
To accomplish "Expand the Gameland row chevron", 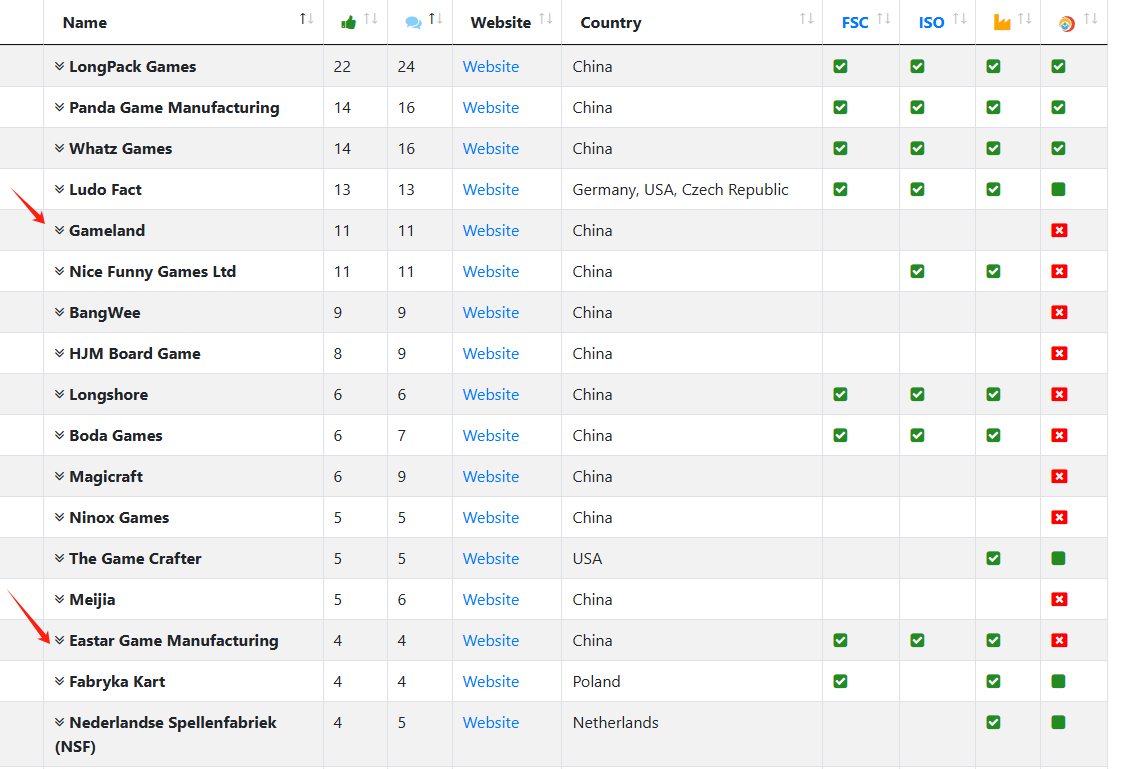I will click(60, 230).
